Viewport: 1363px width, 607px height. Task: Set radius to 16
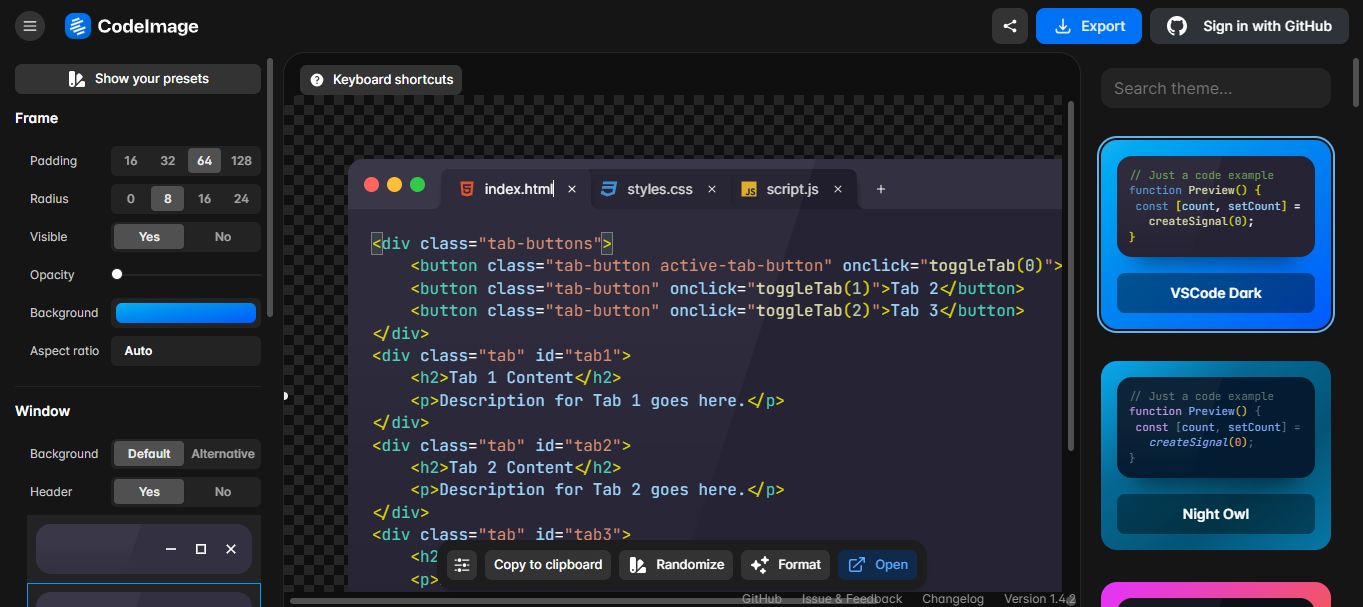coord(205,199)
